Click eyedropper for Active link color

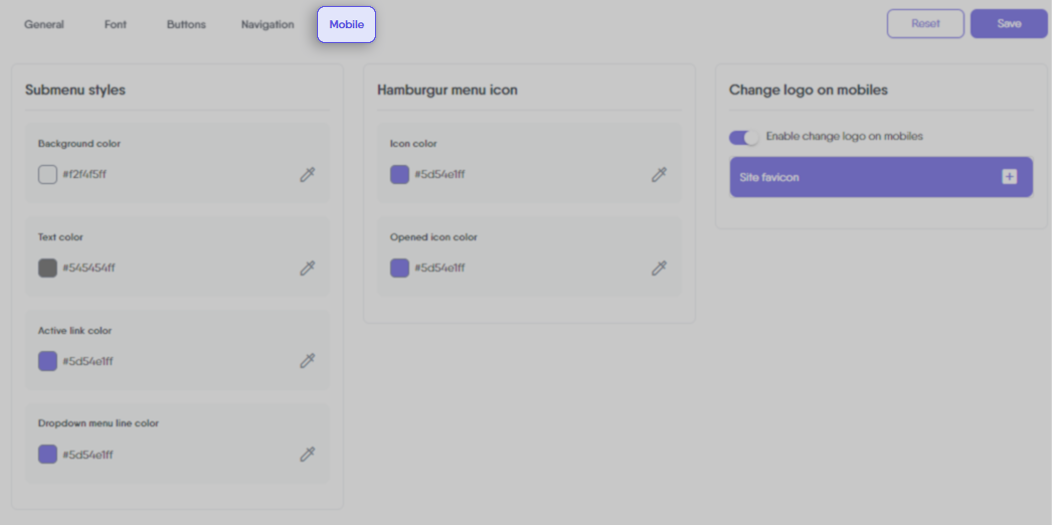point(308,361)
